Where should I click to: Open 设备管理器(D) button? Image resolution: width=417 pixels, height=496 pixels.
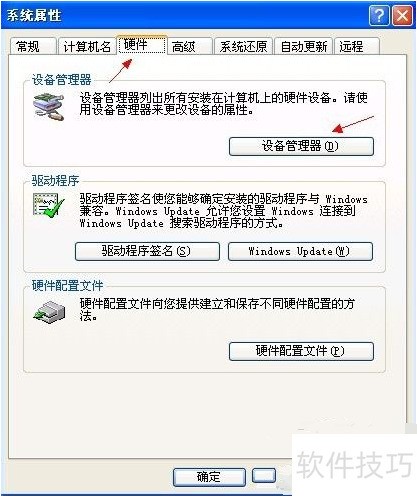pos(301,146)
